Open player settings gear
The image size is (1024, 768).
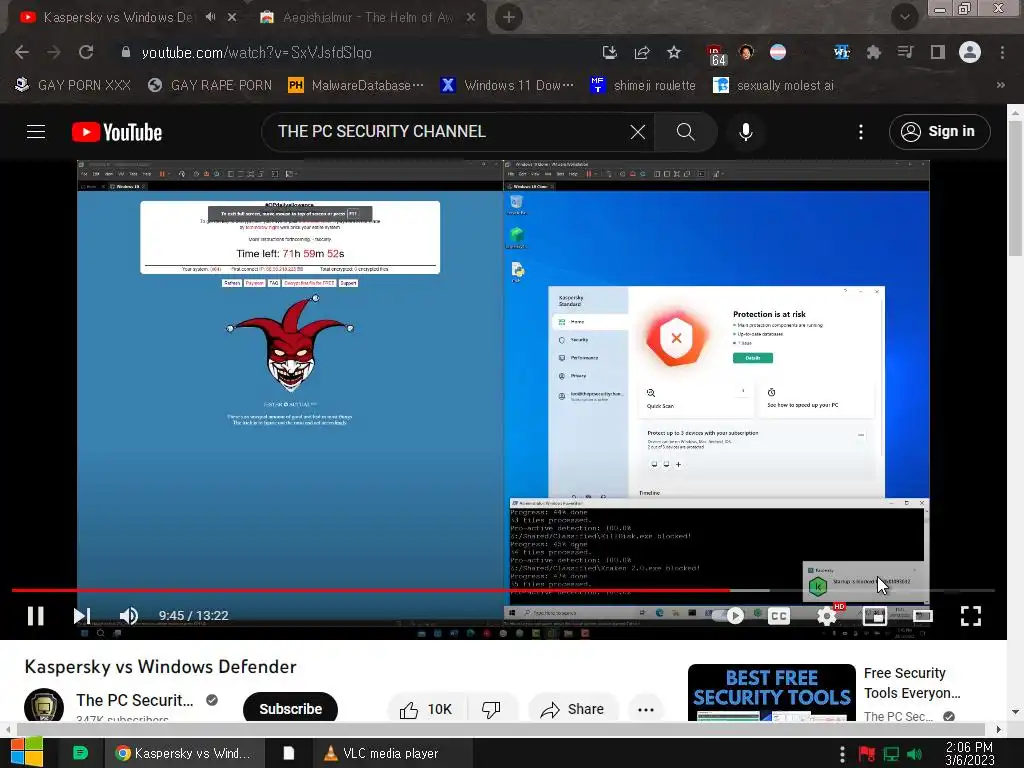(826, 616)
